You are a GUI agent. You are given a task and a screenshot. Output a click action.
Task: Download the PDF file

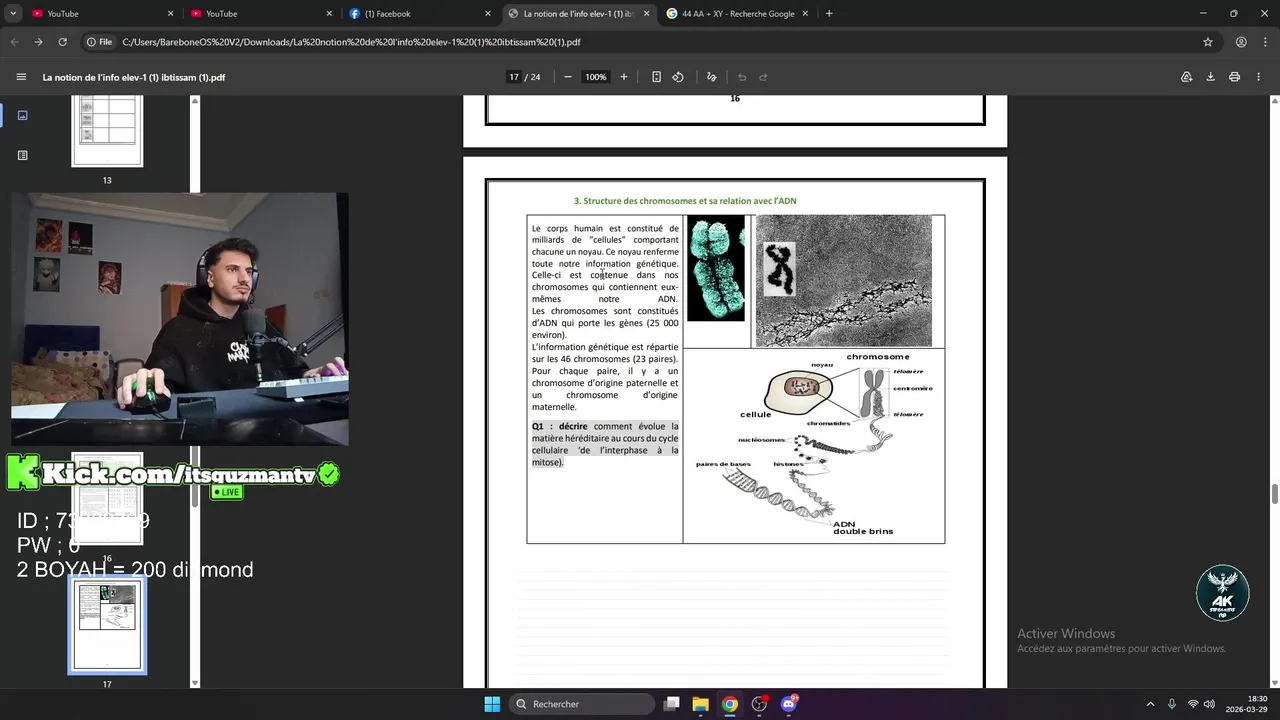click(x=1211, y=77)
